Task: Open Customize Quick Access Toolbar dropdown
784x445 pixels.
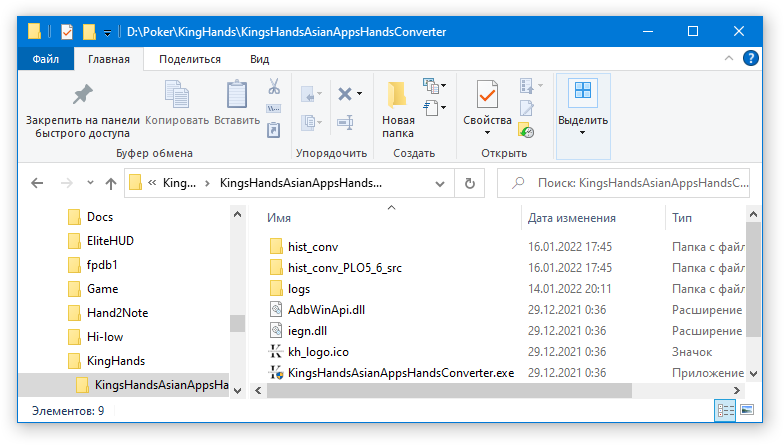Action: tap(107, 33)
